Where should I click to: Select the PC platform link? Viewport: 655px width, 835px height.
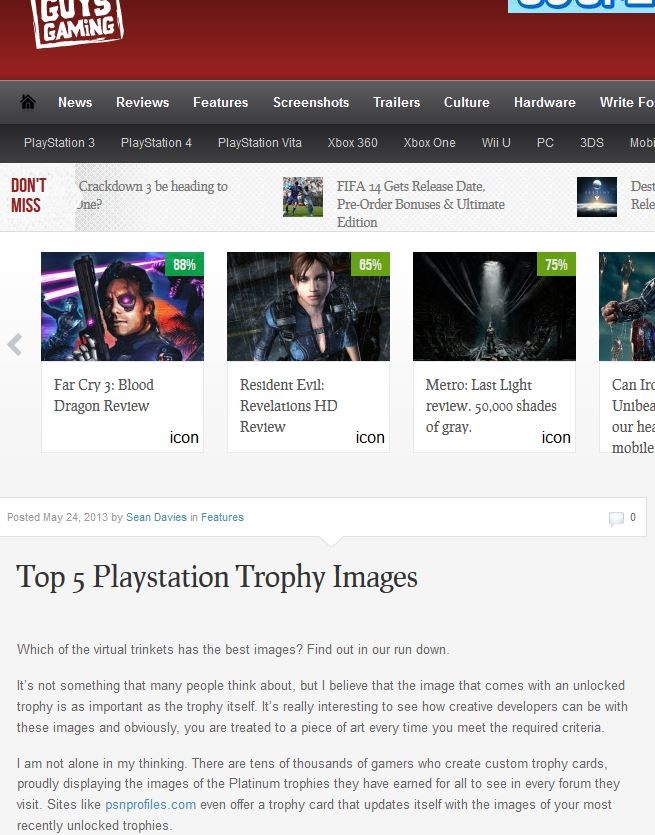(x=545, y=143)
